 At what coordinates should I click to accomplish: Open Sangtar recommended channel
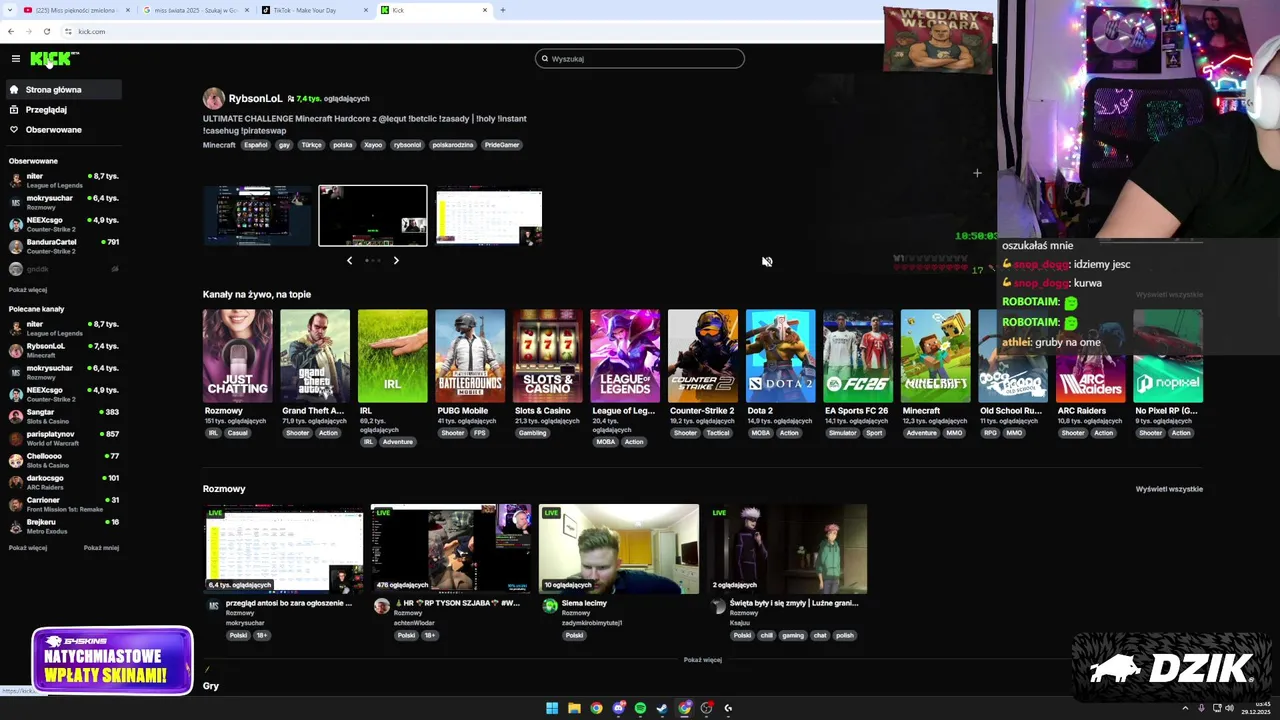coord(63,416)
